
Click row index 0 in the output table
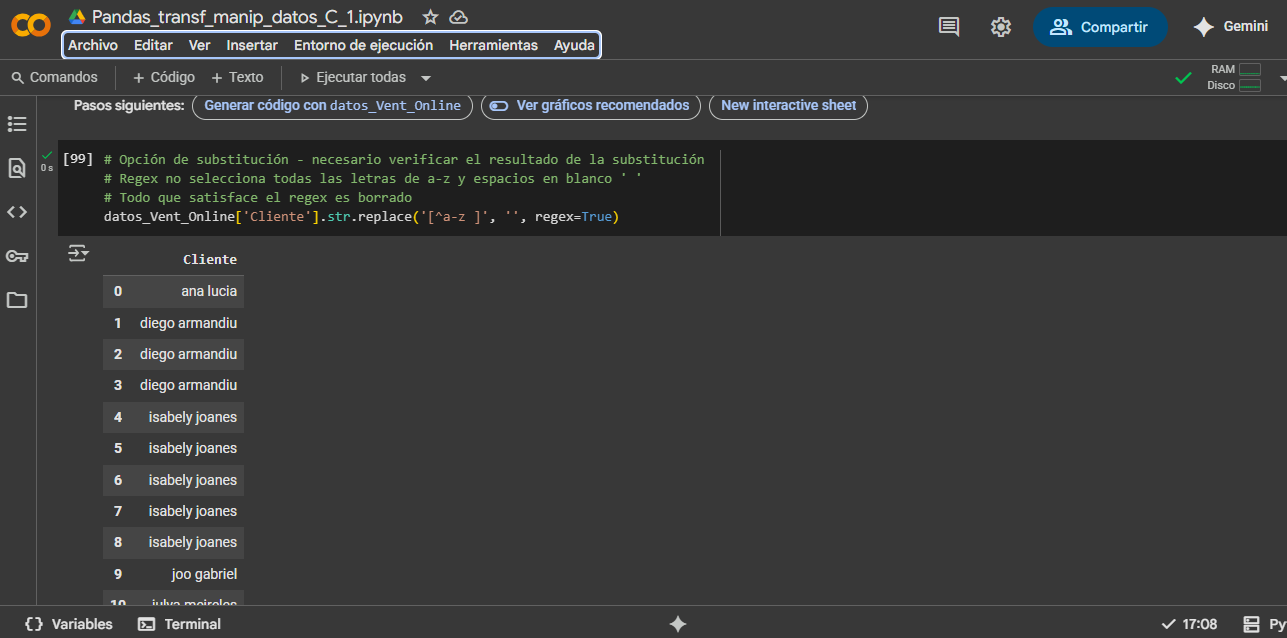click(118, 292)
